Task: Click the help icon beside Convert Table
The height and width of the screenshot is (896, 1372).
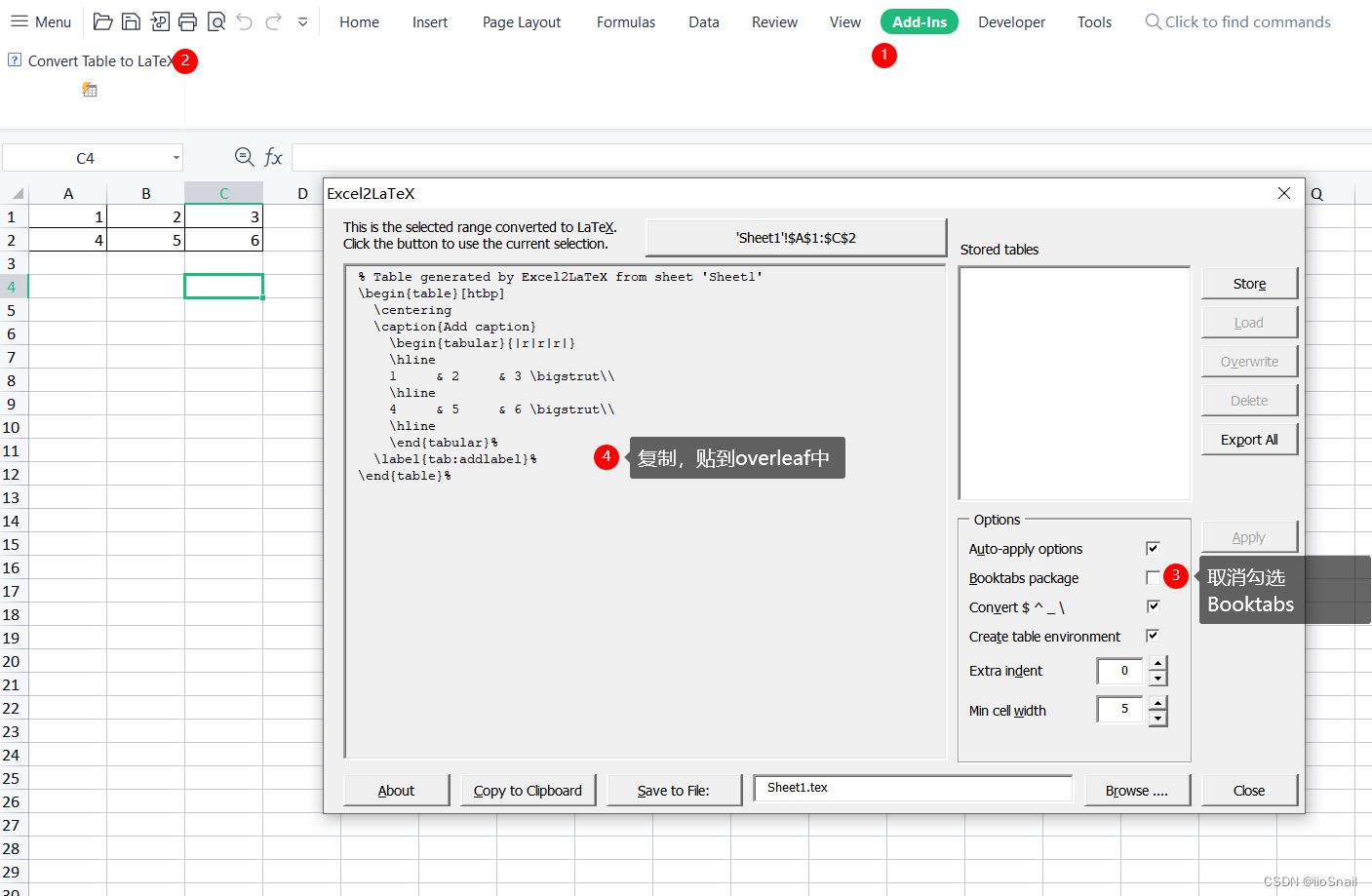Action: coord(15,59)
